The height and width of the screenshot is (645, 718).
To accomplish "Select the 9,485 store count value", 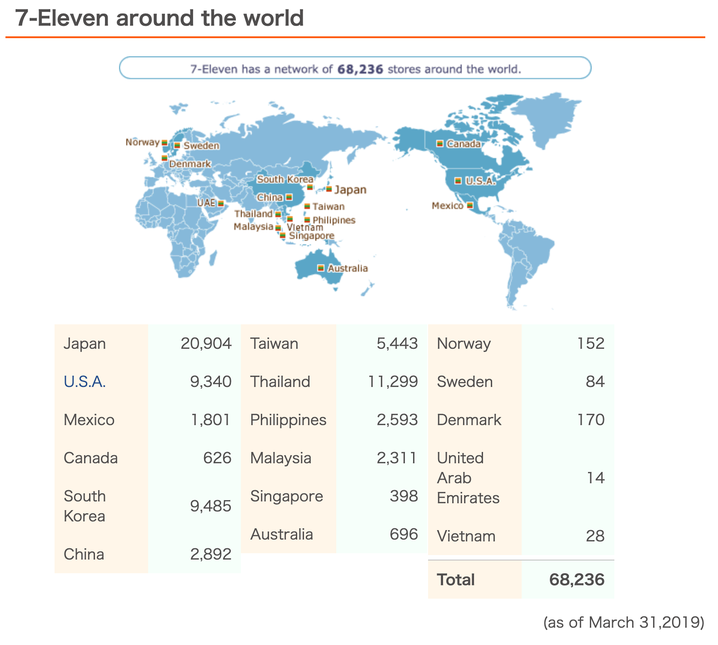I will (x=211, y=506).
